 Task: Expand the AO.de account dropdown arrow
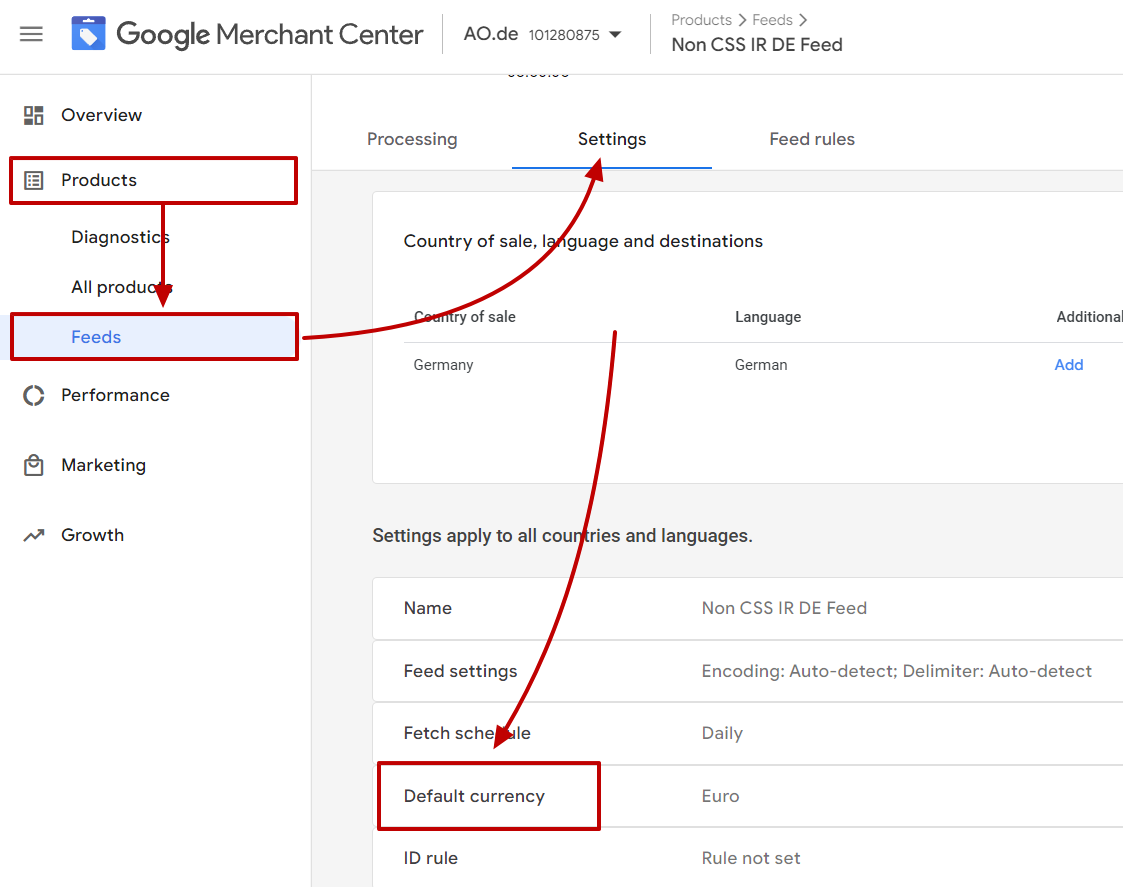pyautogui.click(x=615, y=34)
